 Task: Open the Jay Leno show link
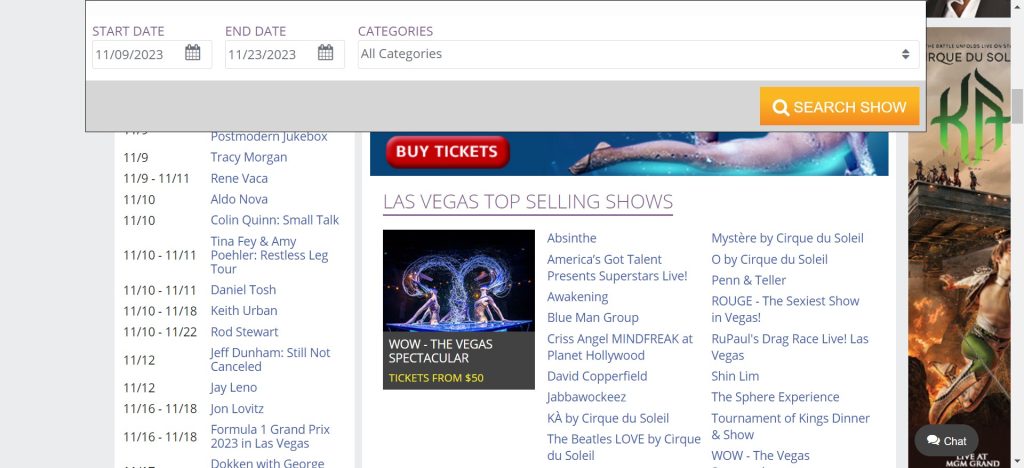coord(233,388)
